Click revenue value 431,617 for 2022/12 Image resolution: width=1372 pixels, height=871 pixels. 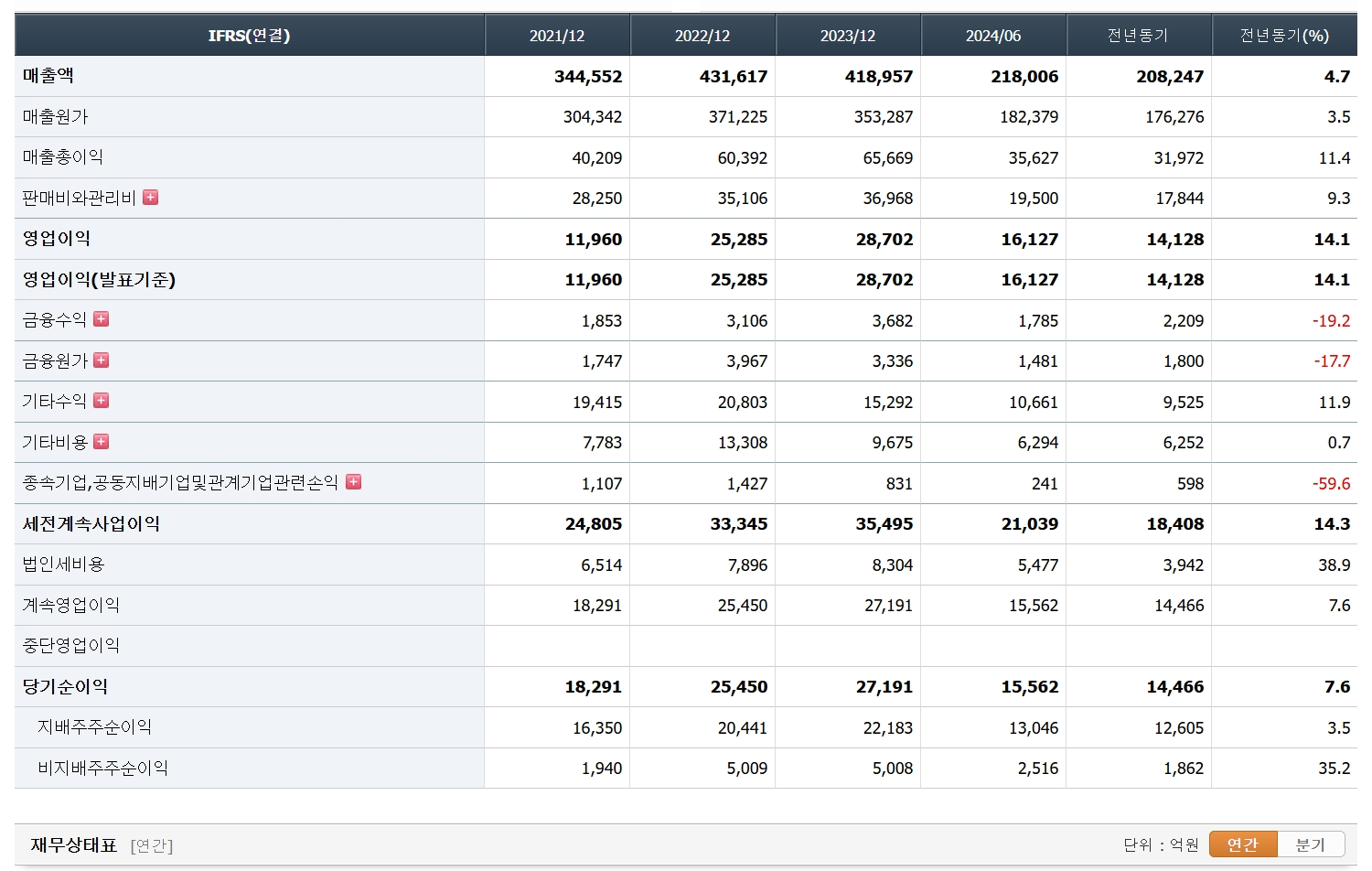(734, 77)
